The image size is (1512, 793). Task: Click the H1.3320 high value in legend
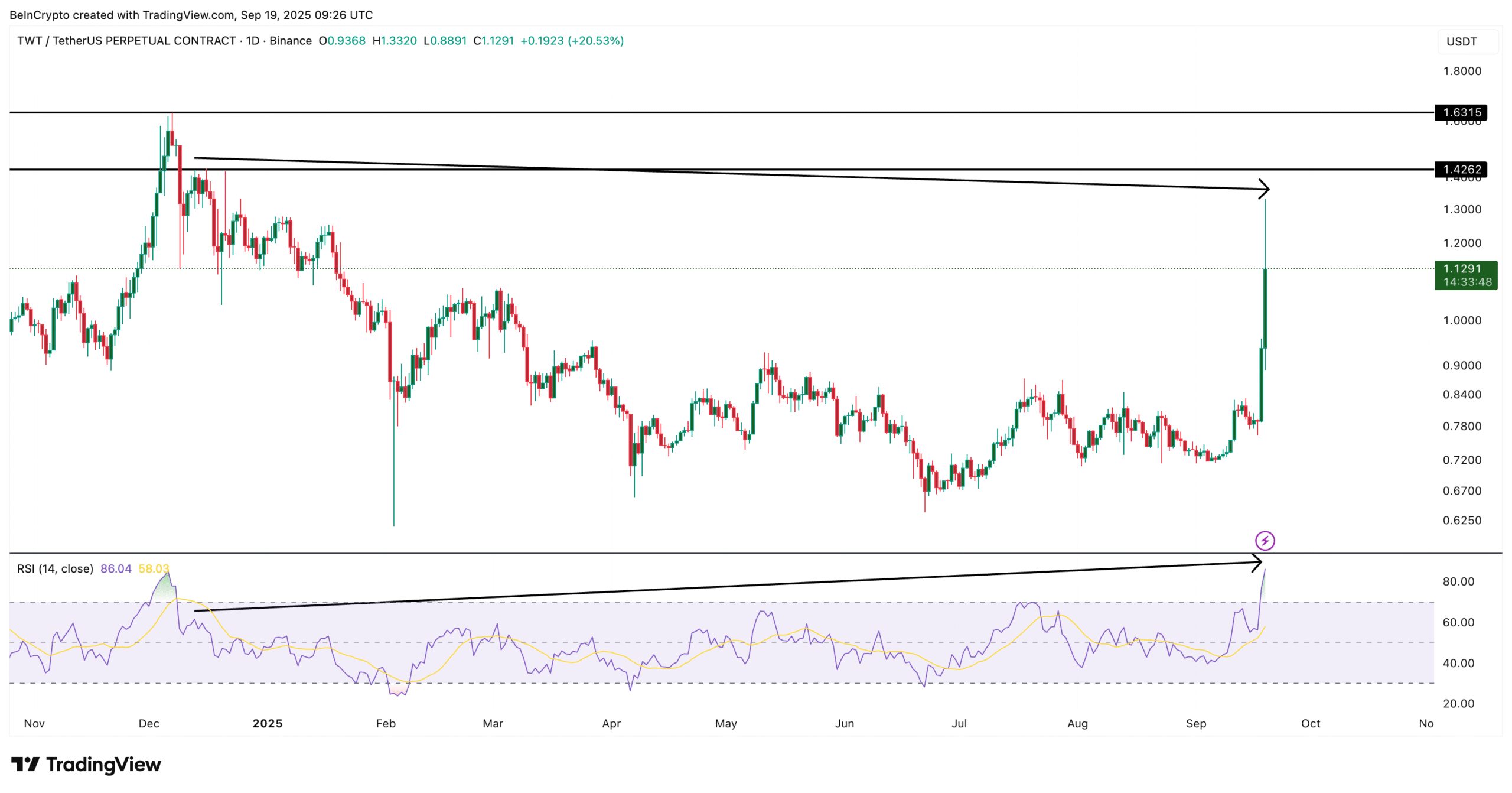395,41
